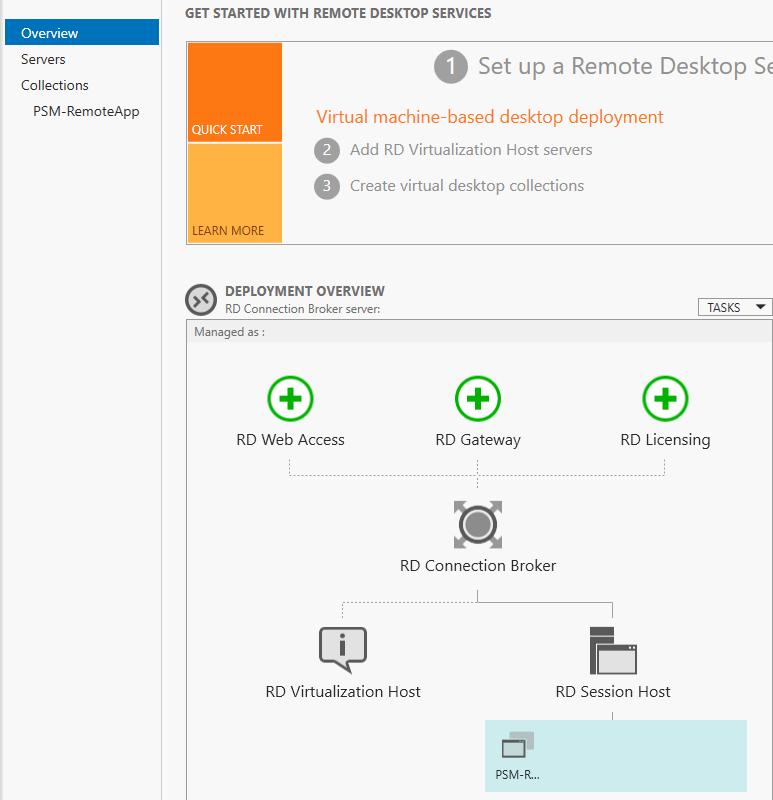Screen dimensions: 773x800
Task: Click Virtual machine-based desktop deployment
Action: pyautogui.click(x=490, y=117)
